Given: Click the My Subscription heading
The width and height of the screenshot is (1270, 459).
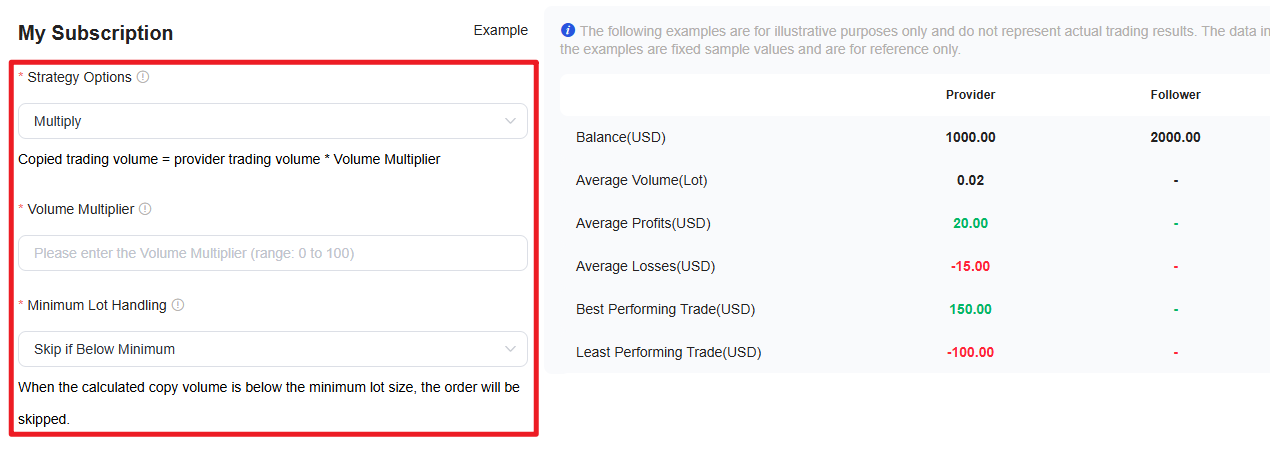Looking at the screenshot, I should [x=96, y=33].
